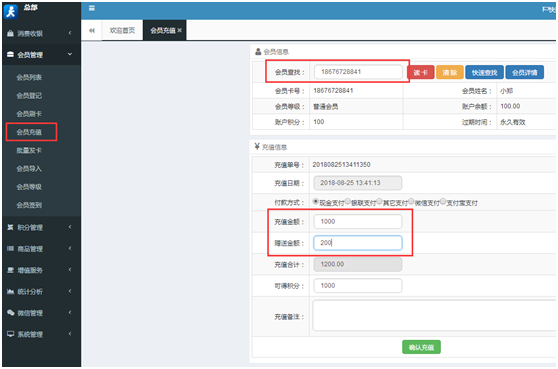Screen dimensions: 558x369
Task: Click the 充值金额 input field
Action: click(x=358, y=222)
